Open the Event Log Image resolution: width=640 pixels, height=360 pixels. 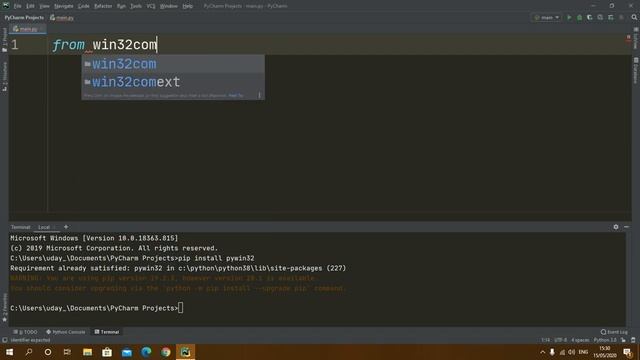coord(614,332)
